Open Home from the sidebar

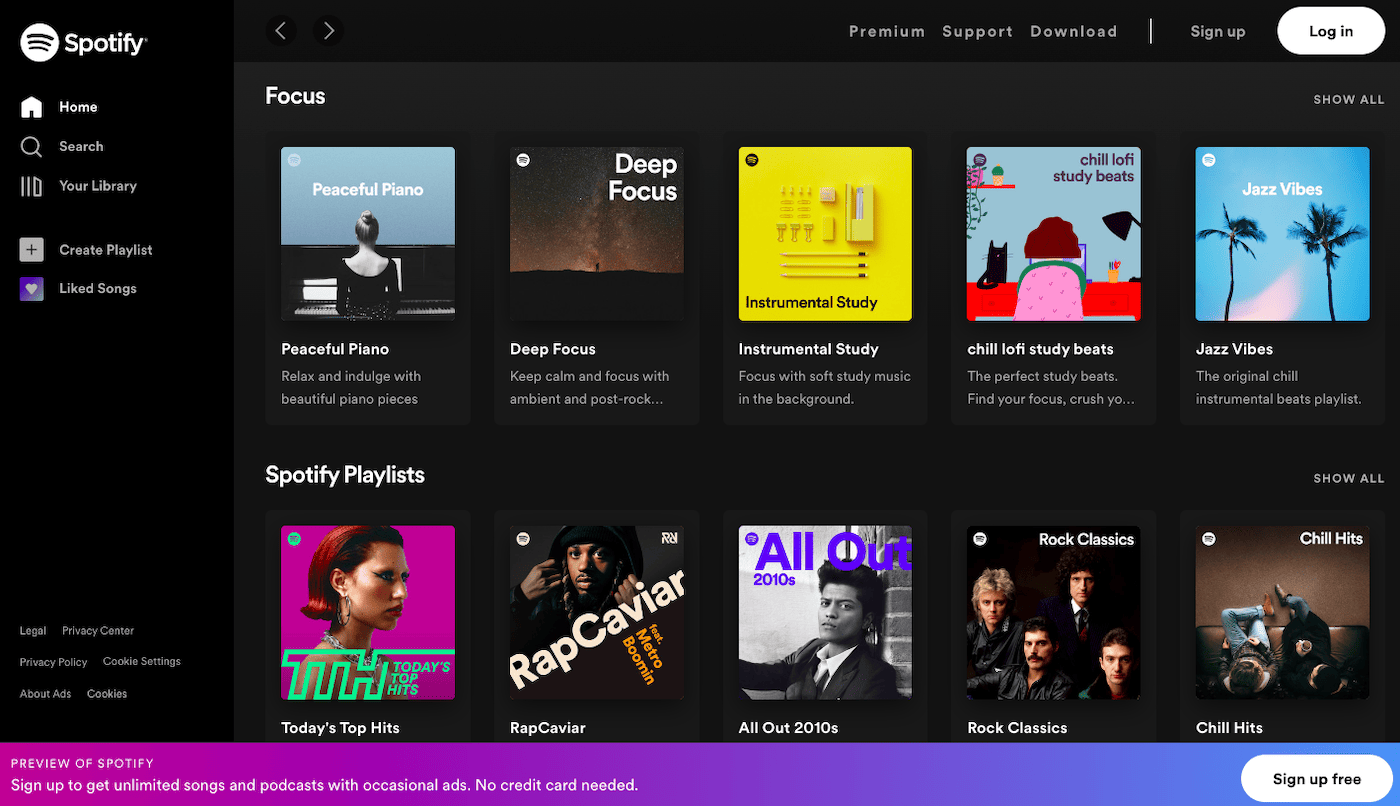tap(78, 107)
